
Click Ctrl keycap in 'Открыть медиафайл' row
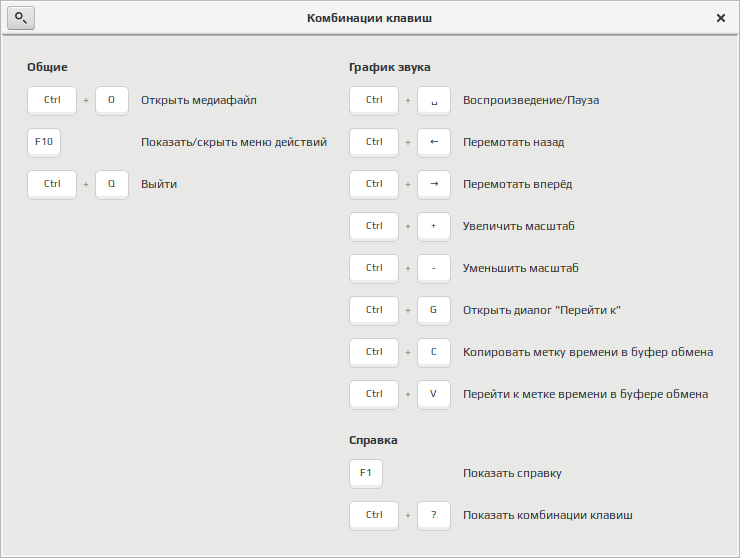[52, 101]
